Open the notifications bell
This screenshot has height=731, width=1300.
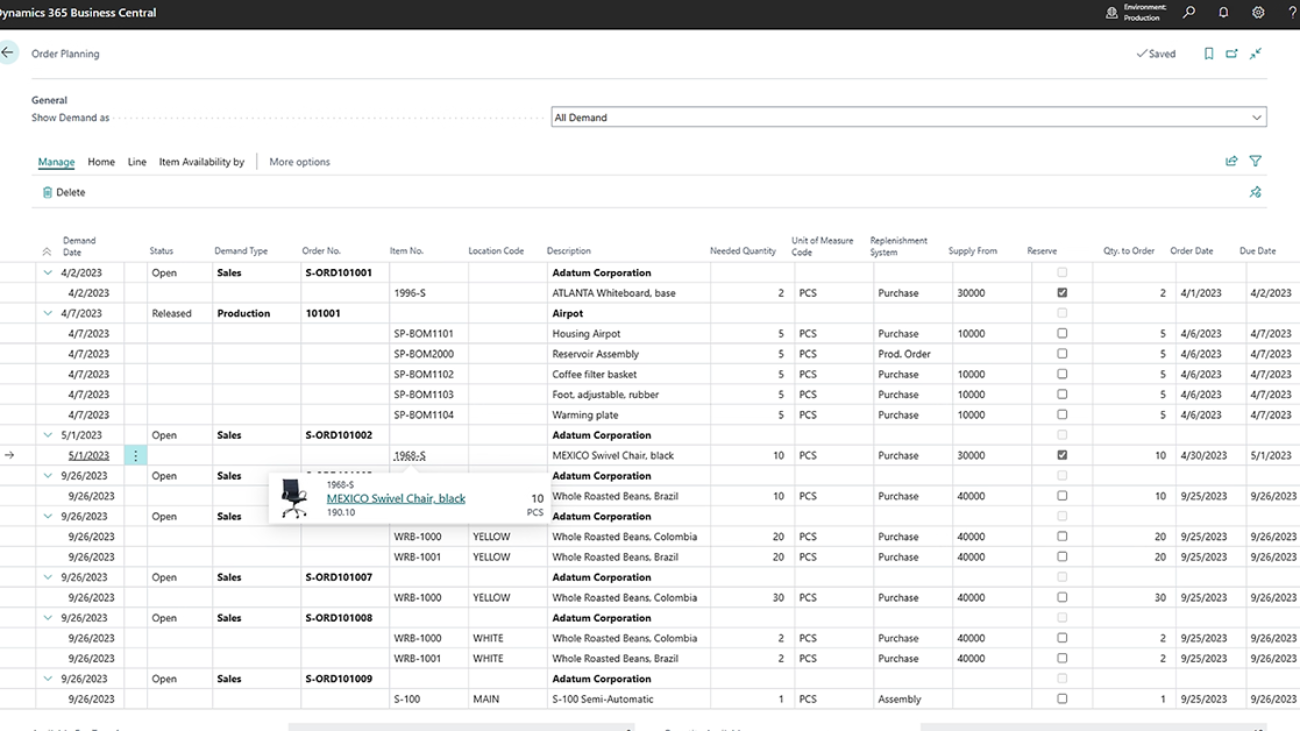click(x=1223, y=13)
